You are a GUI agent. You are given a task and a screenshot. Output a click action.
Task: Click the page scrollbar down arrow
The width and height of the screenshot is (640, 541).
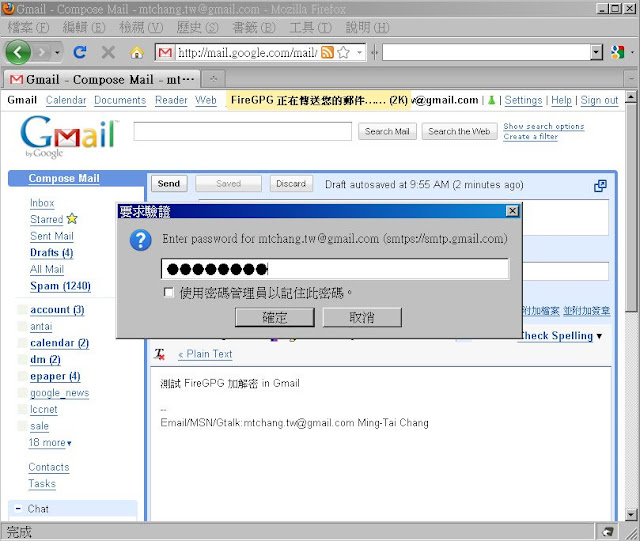click(x=631, y=514)
